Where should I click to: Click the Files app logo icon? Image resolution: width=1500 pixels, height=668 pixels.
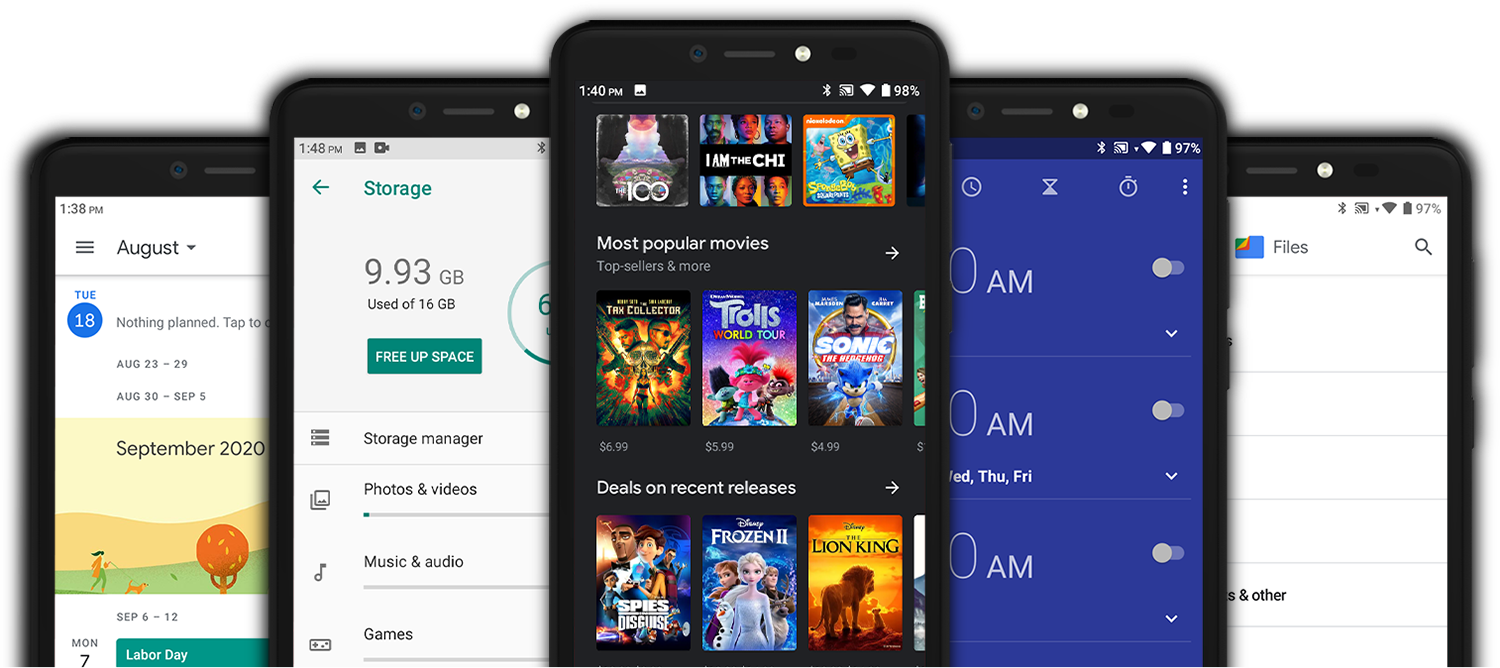tap(1250, 247)
